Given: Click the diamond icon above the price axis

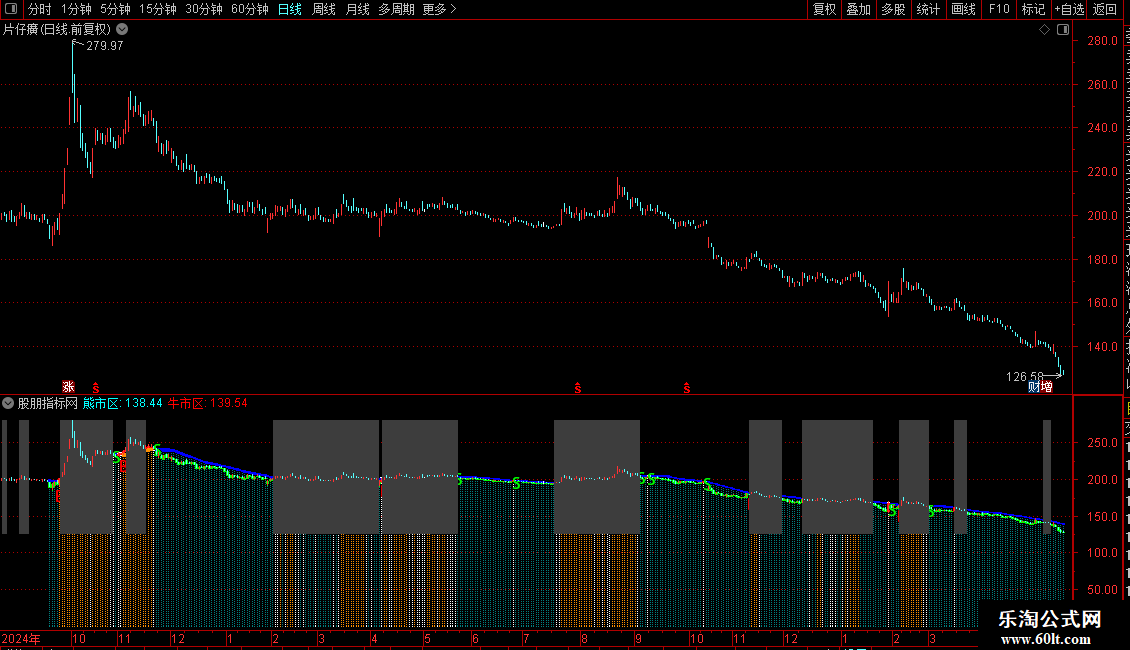Looking at the screenshot, I should (1044, 30).
